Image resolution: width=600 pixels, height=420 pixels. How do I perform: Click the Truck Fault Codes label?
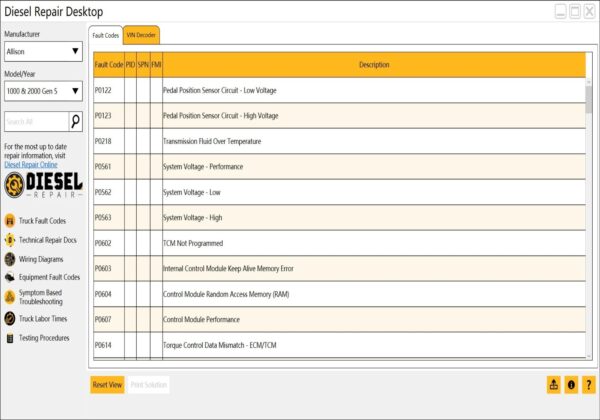click(42, 221)
